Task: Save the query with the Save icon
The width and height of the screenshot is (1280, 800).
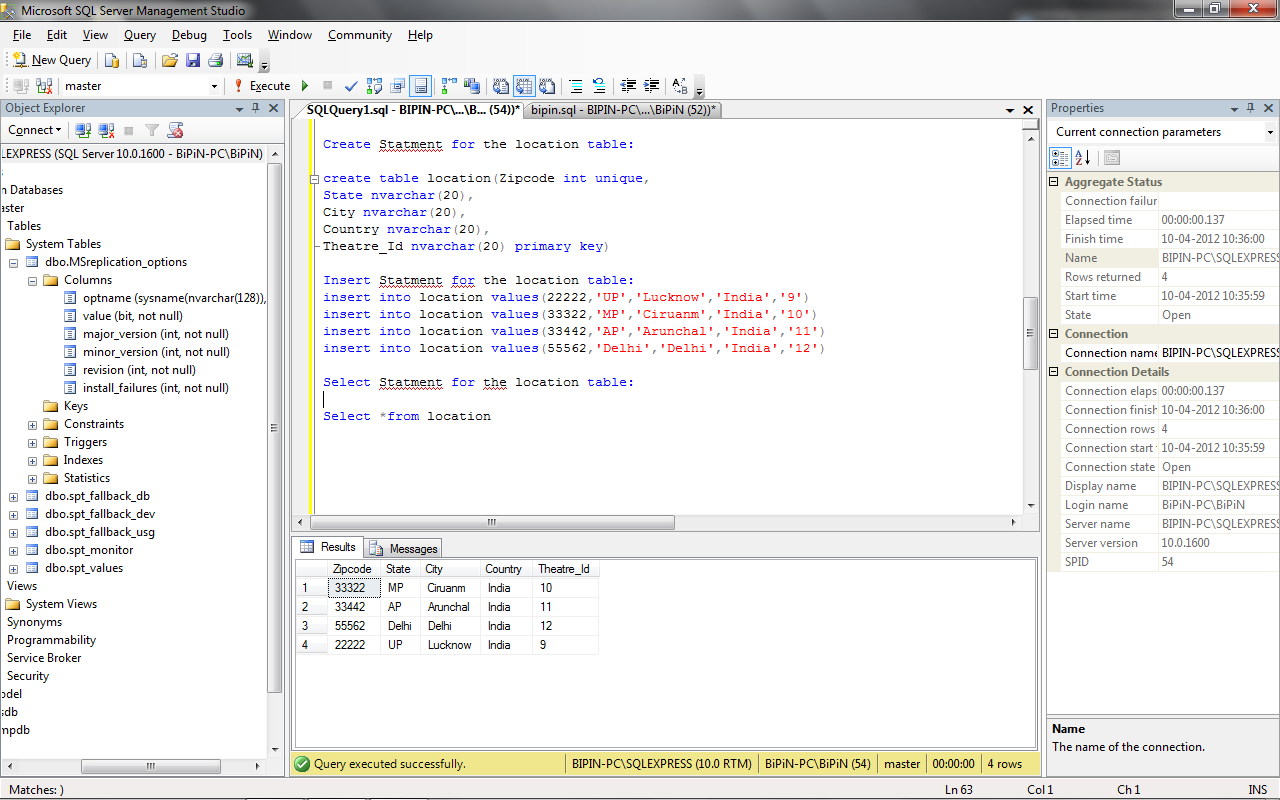Action: [193, 59]
